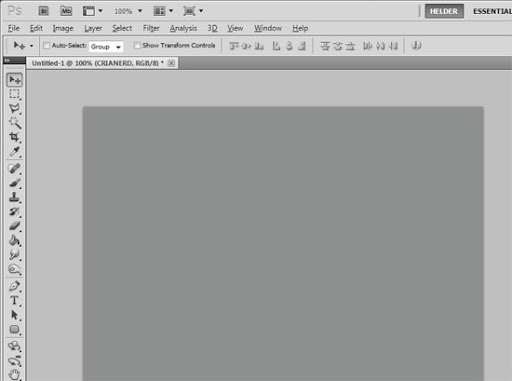
Task: Open the Help menu
Action: coord(300,28)
